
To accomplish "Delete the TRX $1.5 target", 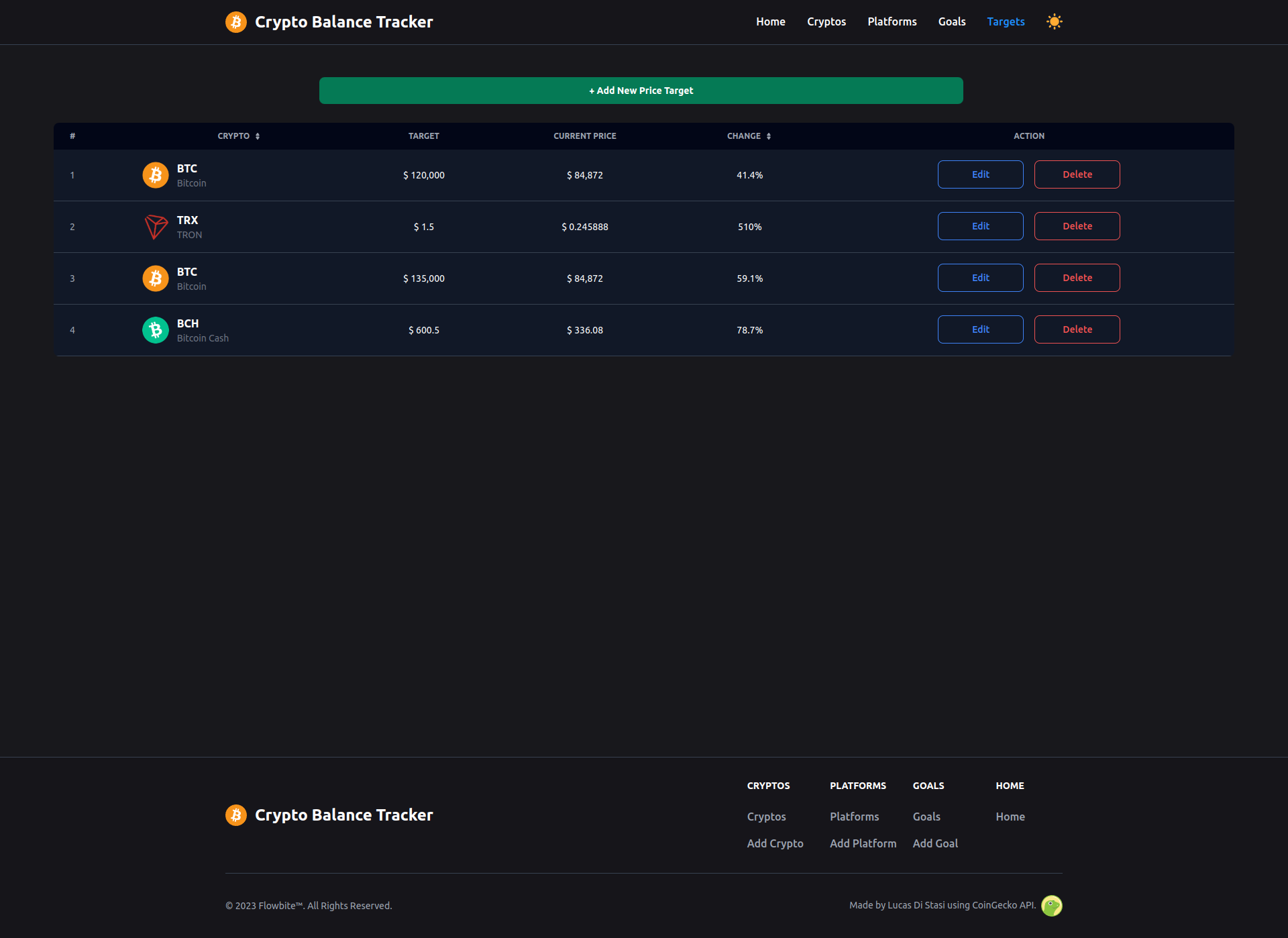I will (x=1077, y=226).
